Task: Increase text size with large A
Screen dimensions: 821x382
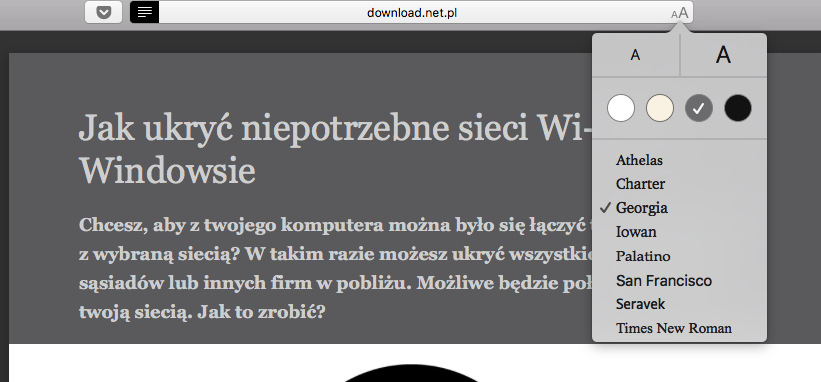Action: 724,55
